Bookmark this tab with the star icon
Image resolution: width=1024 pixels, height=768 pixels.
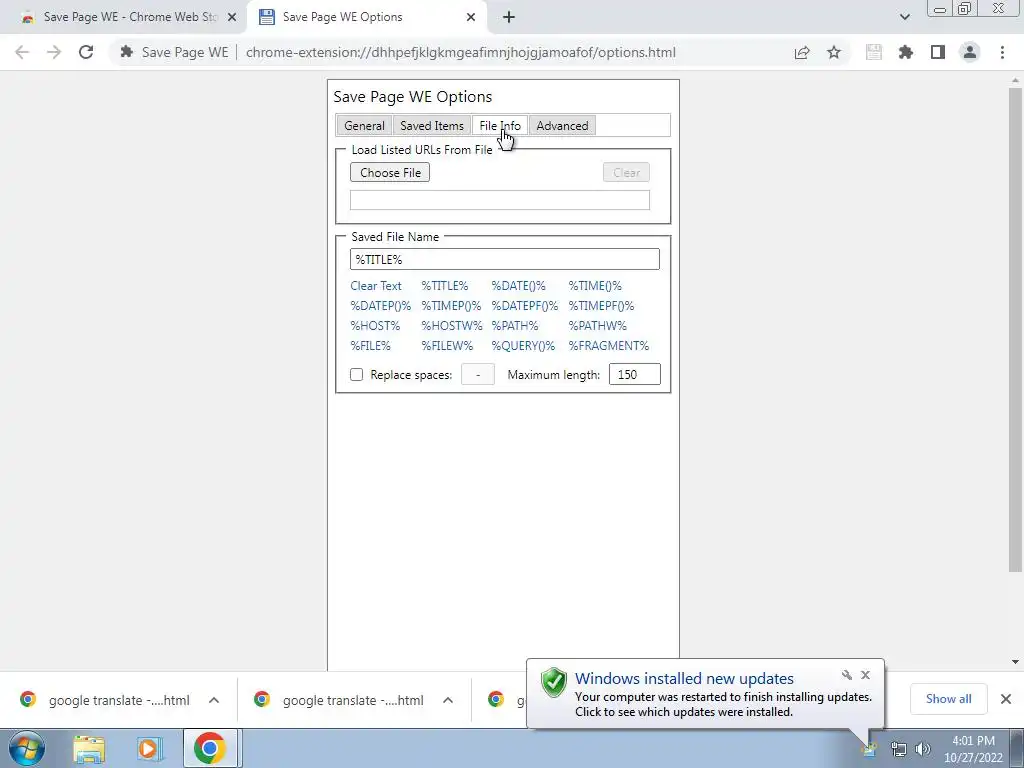tap(834, 52)
